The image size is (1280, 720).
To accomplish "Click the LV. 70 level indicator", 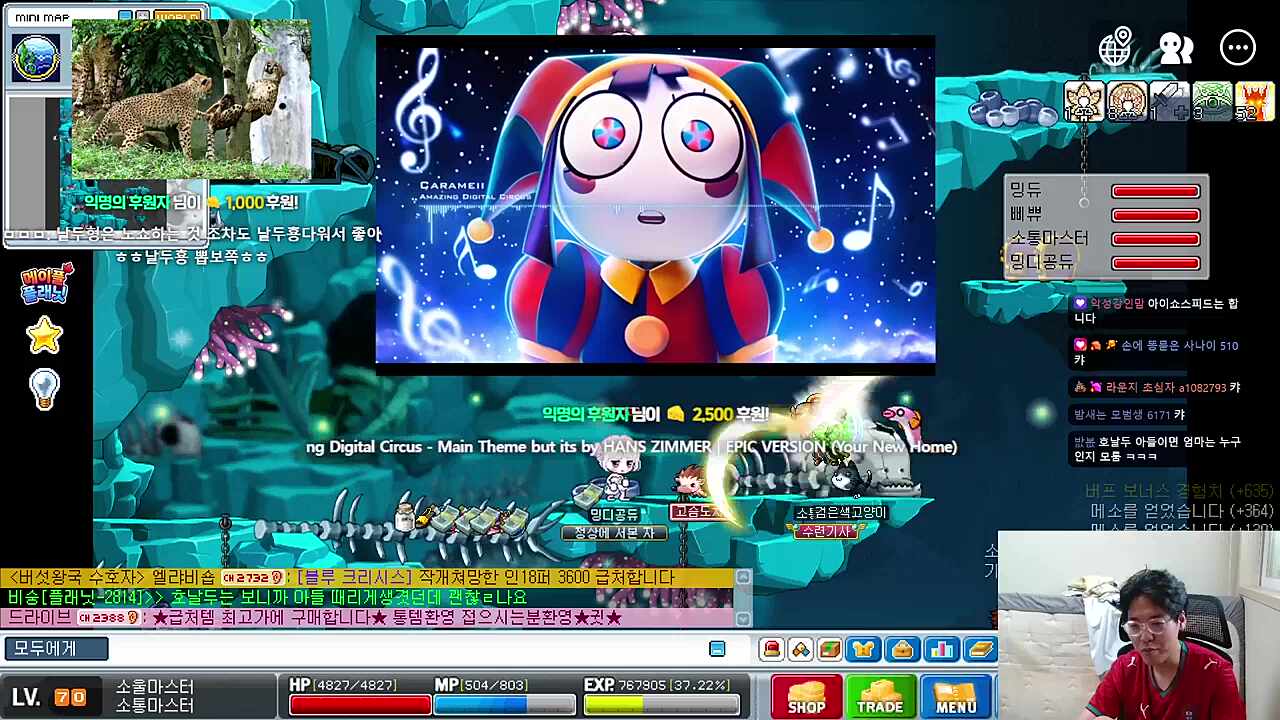I will [x=50, y=697].
